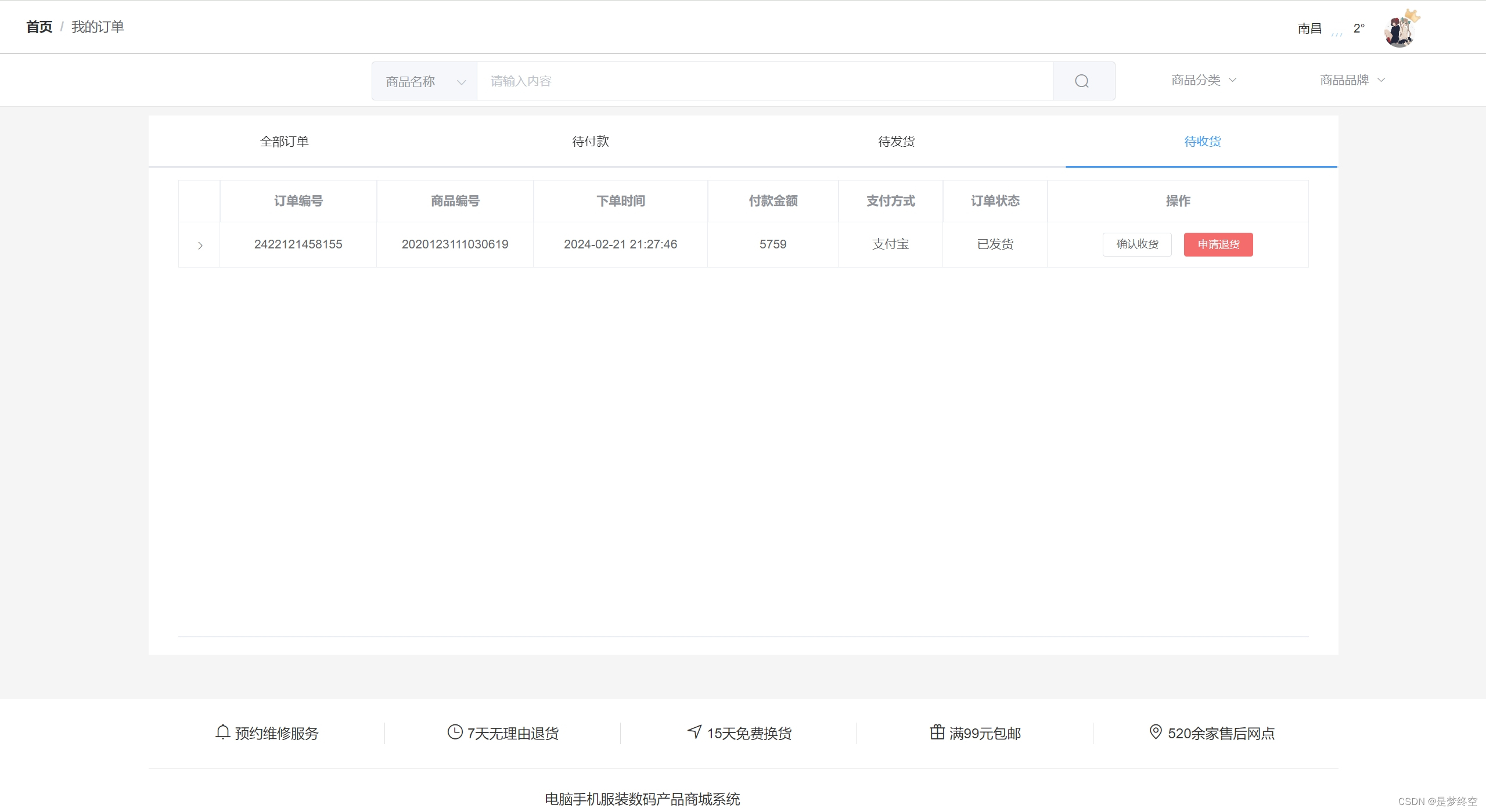Click the 我的订单 breadcrumb
Image resolution: width=1486 pixels, height=812 pixels.
pos(98,27)
